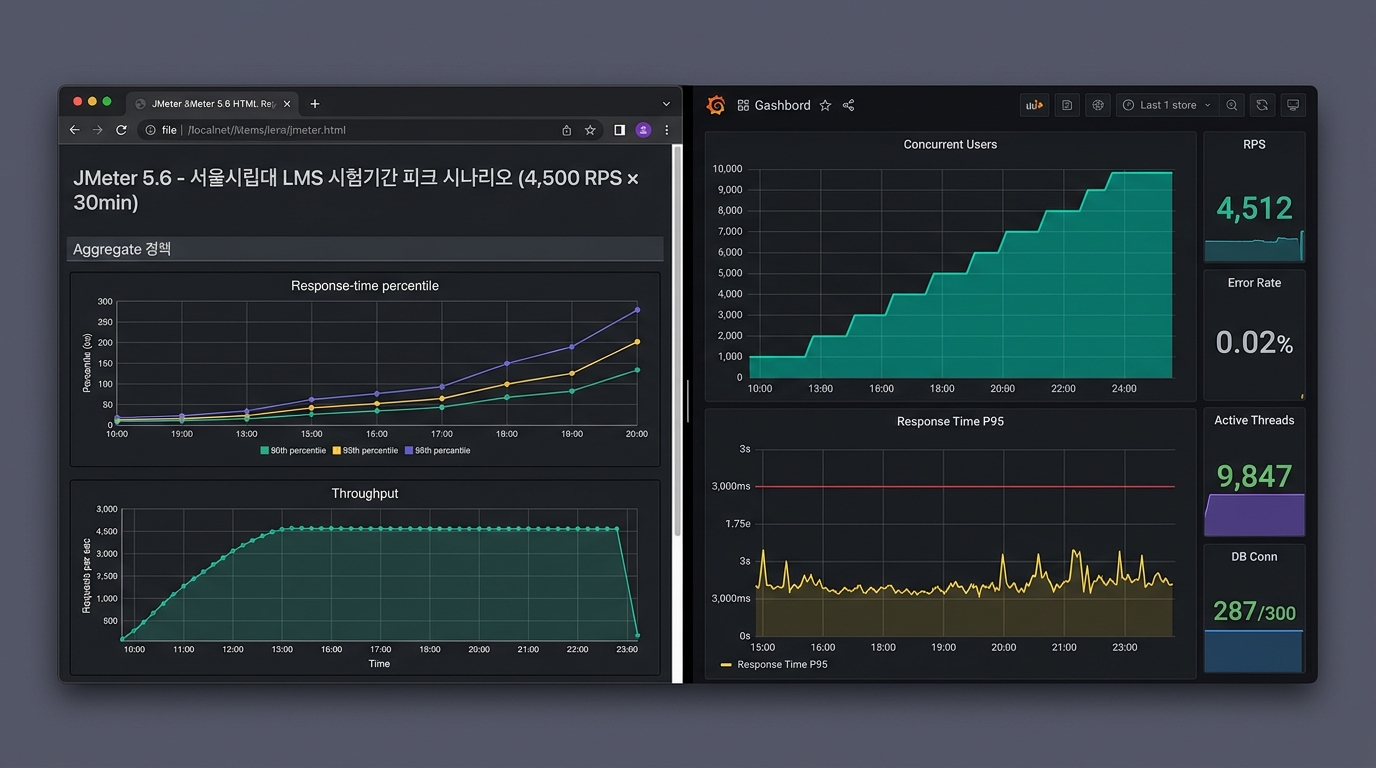This screenshot has height=768, width=1376.
Task: Open the dashboard settings gear icon
Action: coord(1098,105)
